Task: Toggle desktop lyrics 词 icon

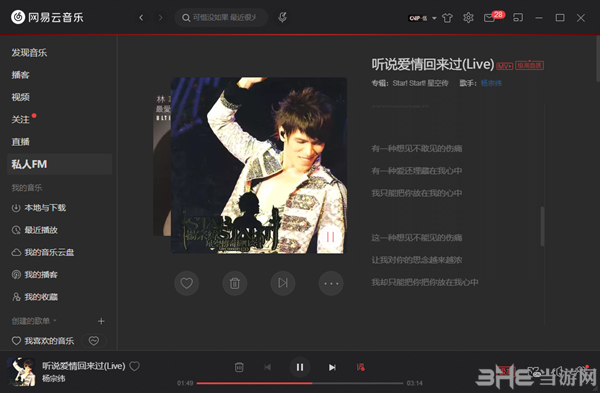Action: (360, 367)
